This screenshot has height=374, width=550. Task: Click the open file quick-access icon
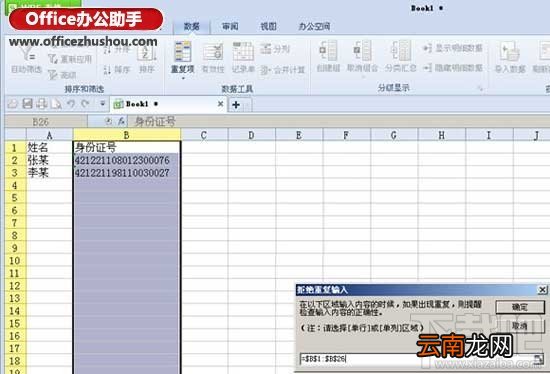[x=13, y=104]
